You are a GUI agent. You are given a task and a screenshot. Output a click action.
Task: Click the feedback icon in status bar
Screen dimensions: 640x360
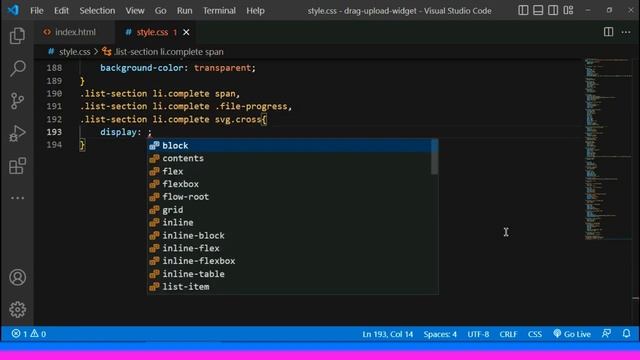(607, 334)
